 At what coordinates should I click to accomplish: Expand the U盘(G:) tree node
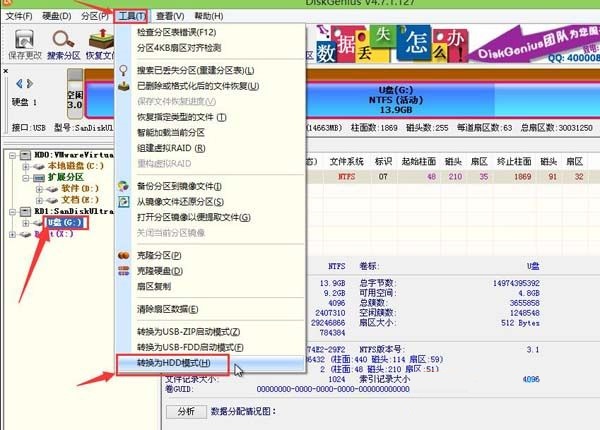(26, 223)
